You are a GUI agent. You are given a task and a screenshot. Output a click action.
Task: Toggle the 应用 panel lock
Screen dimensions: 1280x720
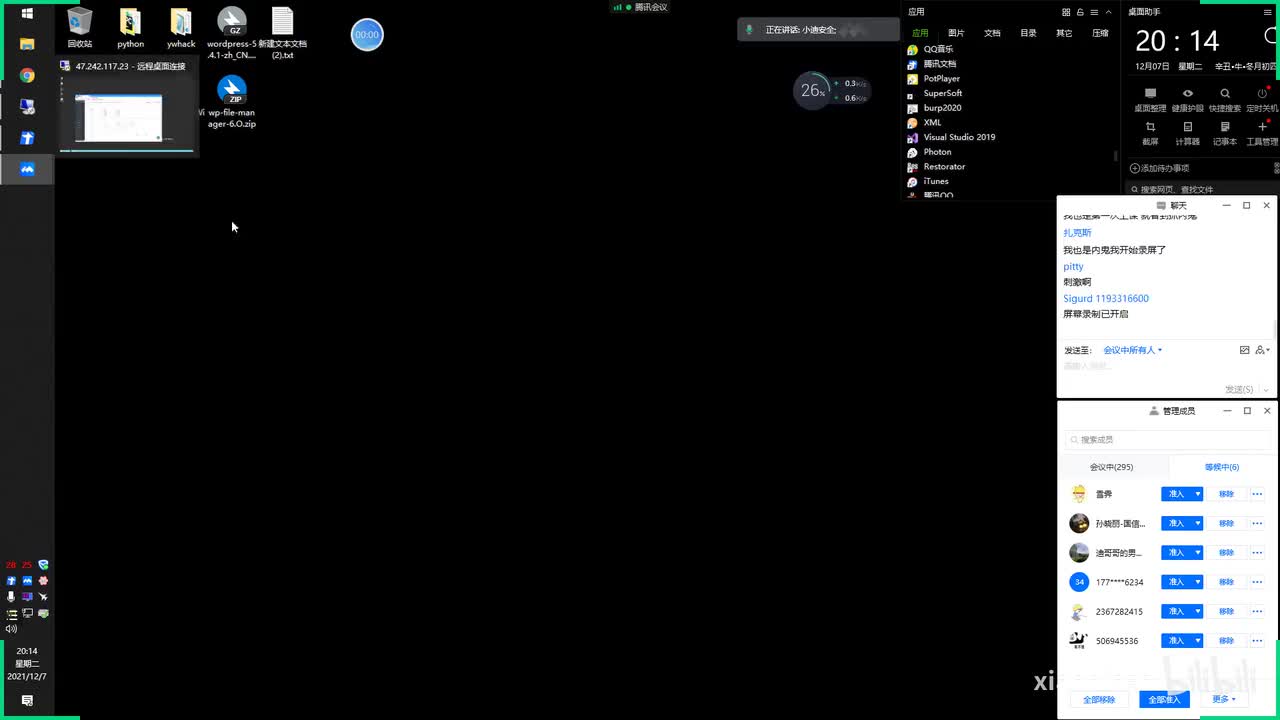point(1080,12)
